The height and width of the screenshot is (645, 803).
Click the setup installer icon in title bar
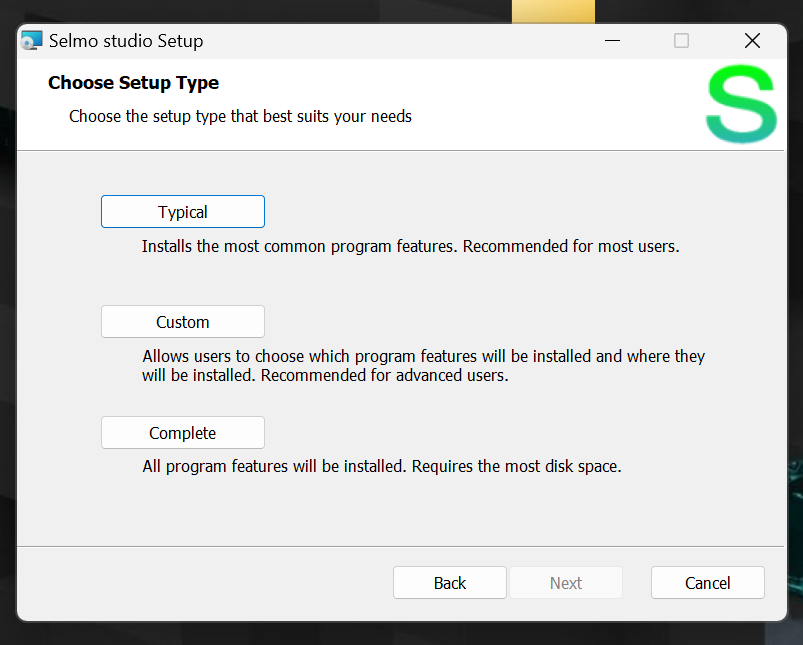[x=32, y=40]
